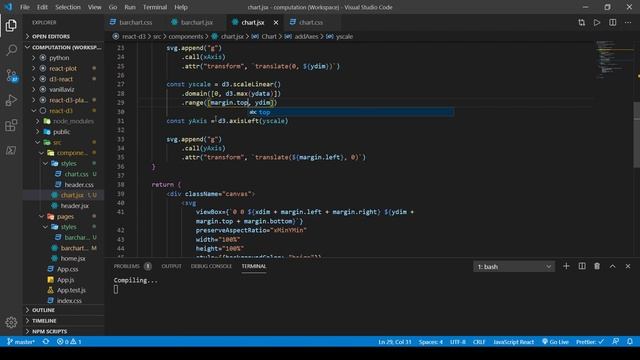The image size is (640, 360).
Task: Open the More Actions ellipsis in editor toolbar
Action: 628,22
